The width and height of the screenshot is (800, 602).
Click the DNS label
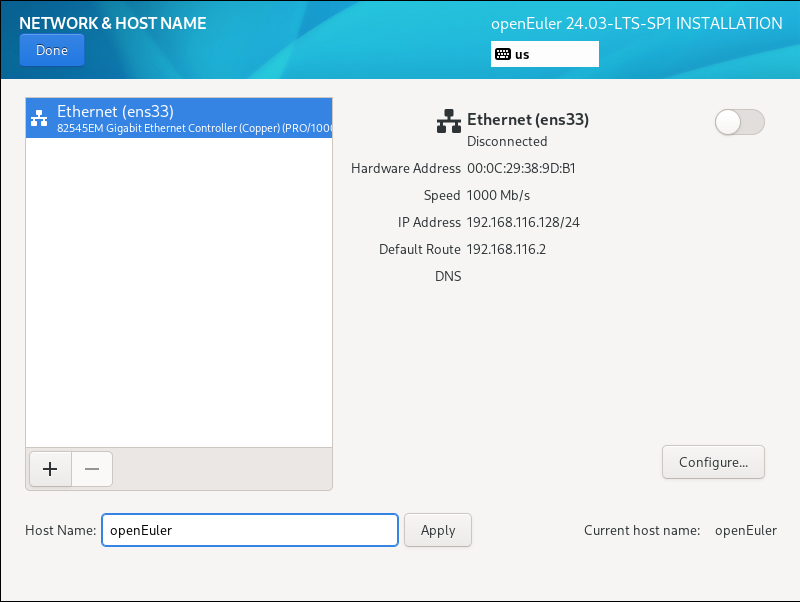pos(448,277)
